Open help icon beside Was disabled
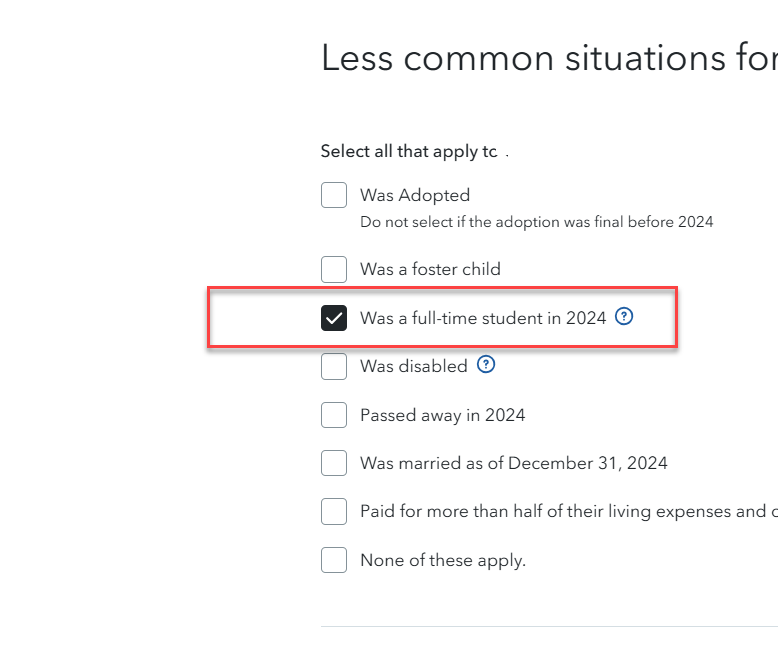This screenshot has height=652, width=778. pos(486,365)
